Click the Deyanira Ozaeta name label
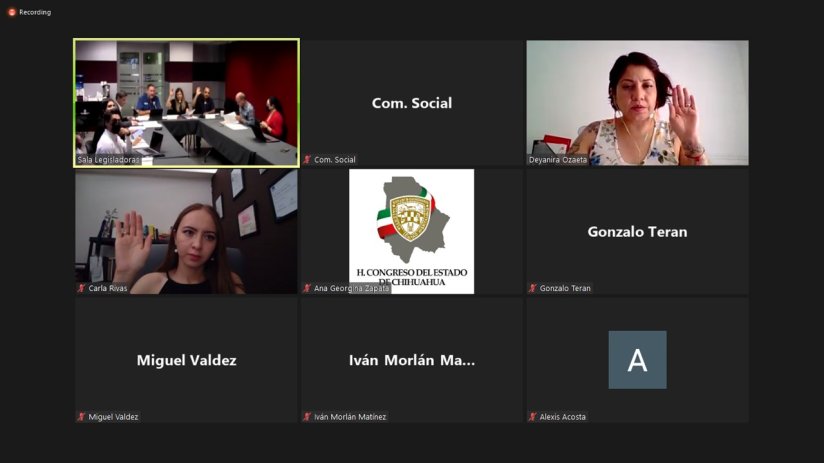 [558, 160]
